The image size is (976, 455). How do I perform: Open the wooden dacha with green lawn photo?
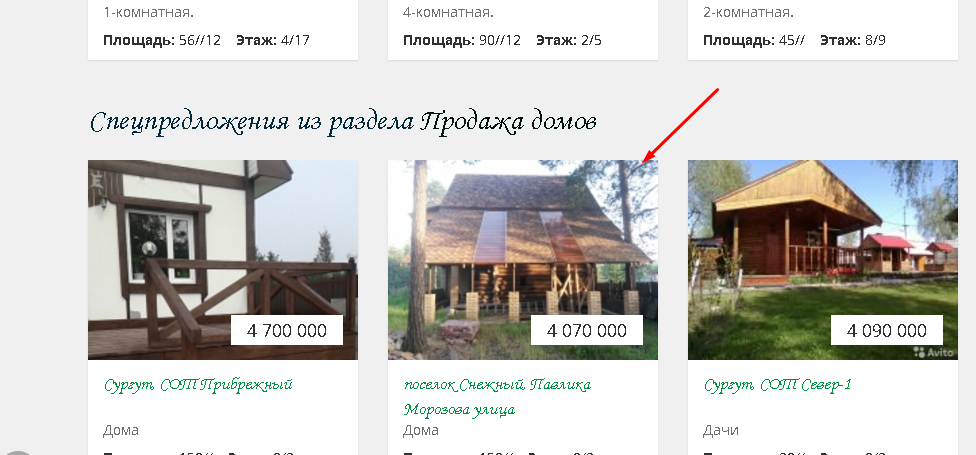coord(823,260)
